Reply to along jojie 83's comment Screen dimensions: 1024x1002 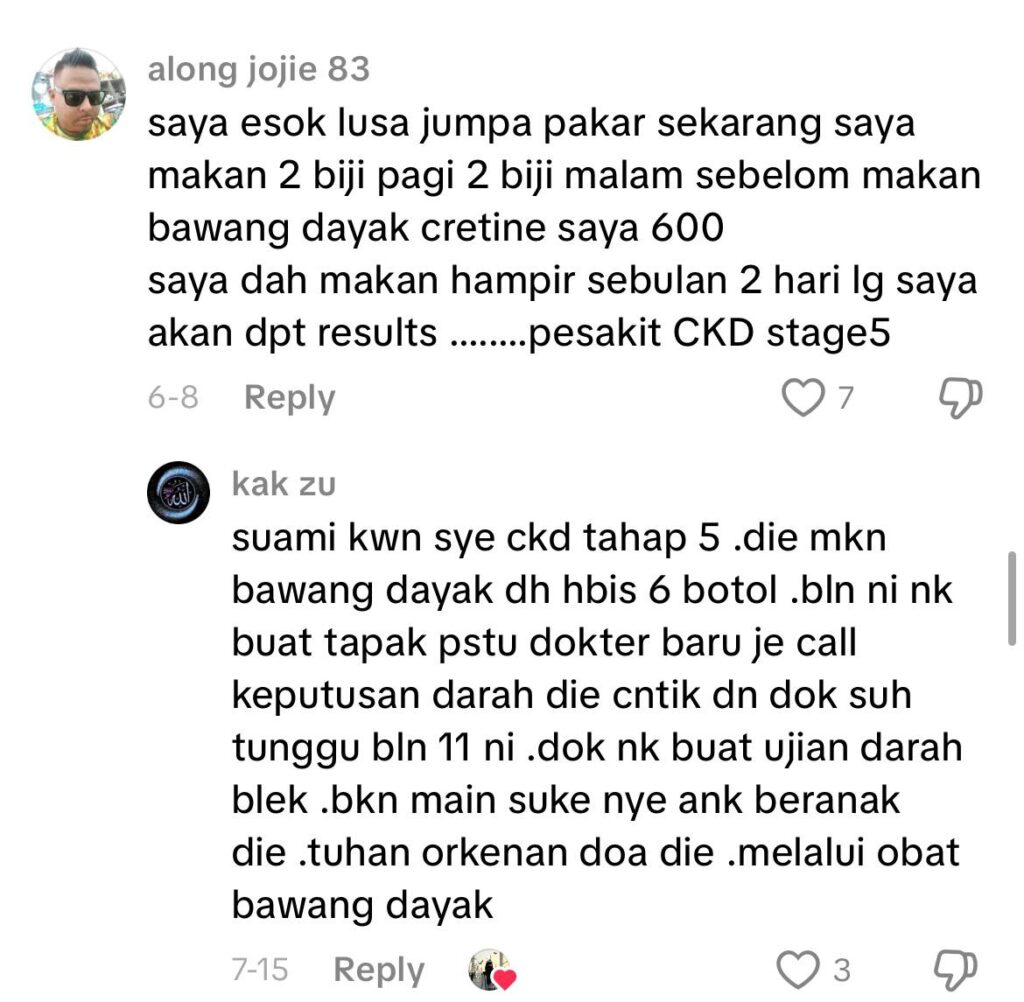pyautogui.click(x=289, y=398)
